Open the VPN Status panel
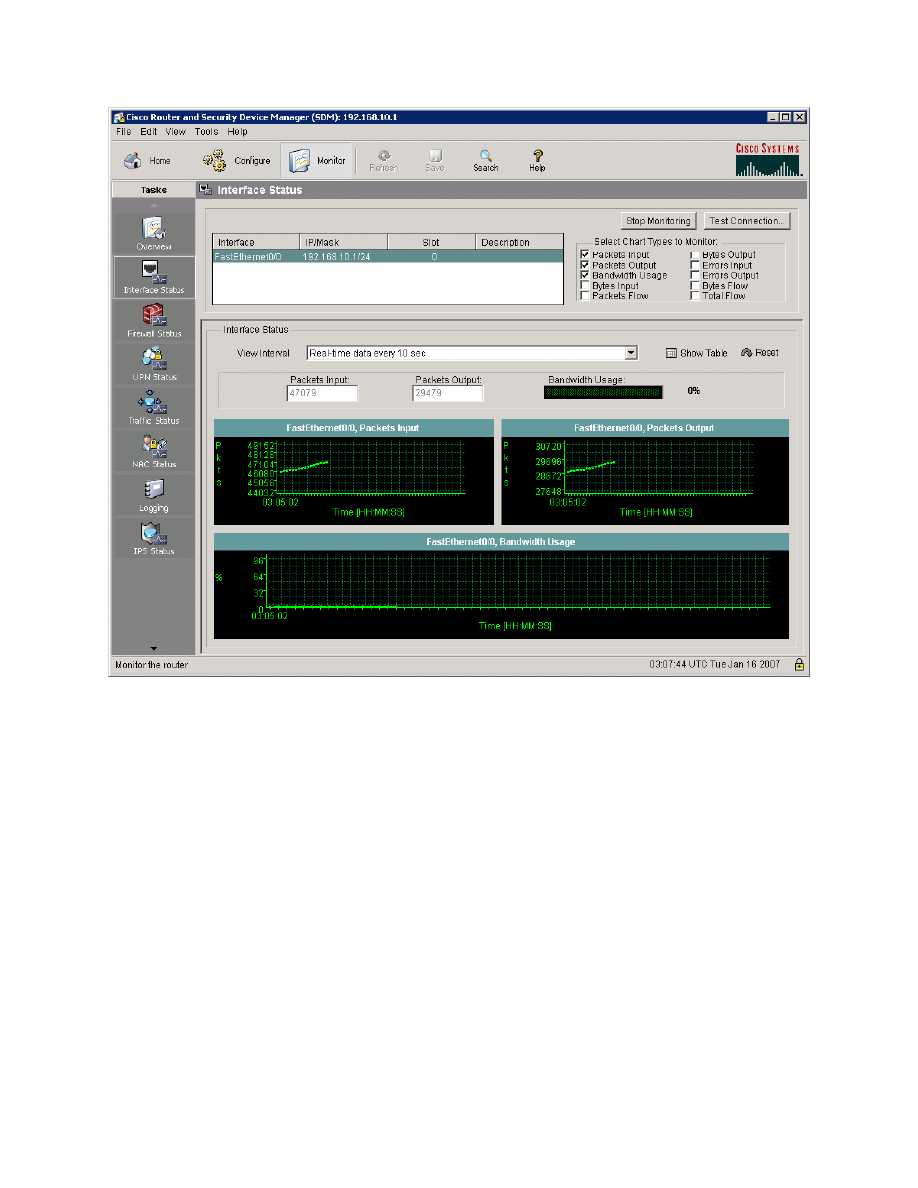 coord(153,362)
